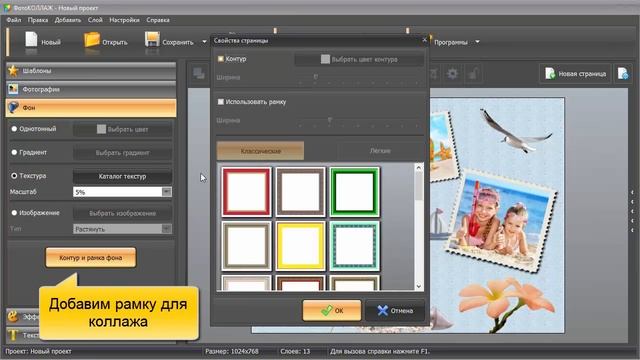The width and height of the screenshot is (640, 360).
Task: Add a page with Новая страница
Action: pos(576,74)
